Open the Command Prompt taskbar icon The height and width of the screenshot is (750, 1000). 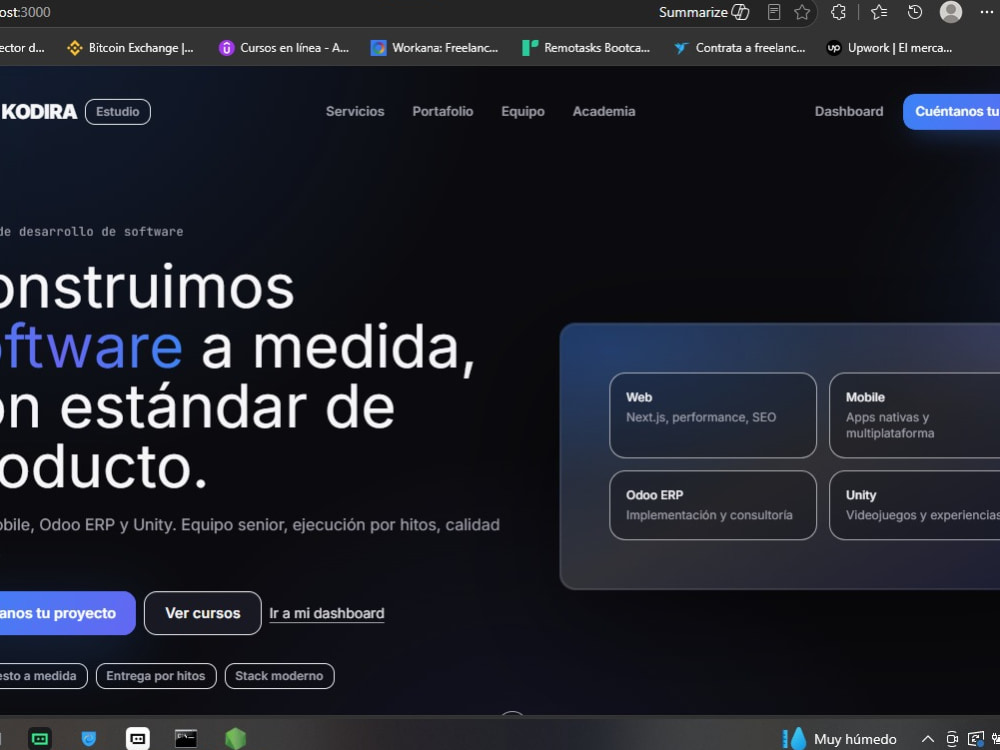[x=186, y=739]
